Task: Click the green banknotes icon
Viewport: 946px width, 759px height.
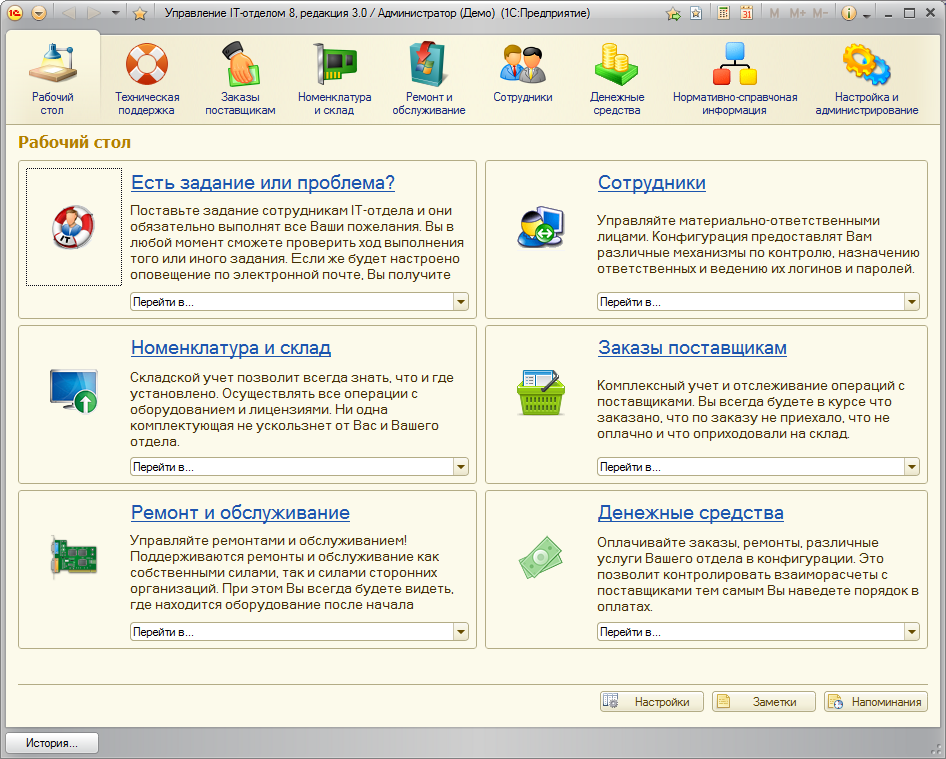Action: [541, 556]
